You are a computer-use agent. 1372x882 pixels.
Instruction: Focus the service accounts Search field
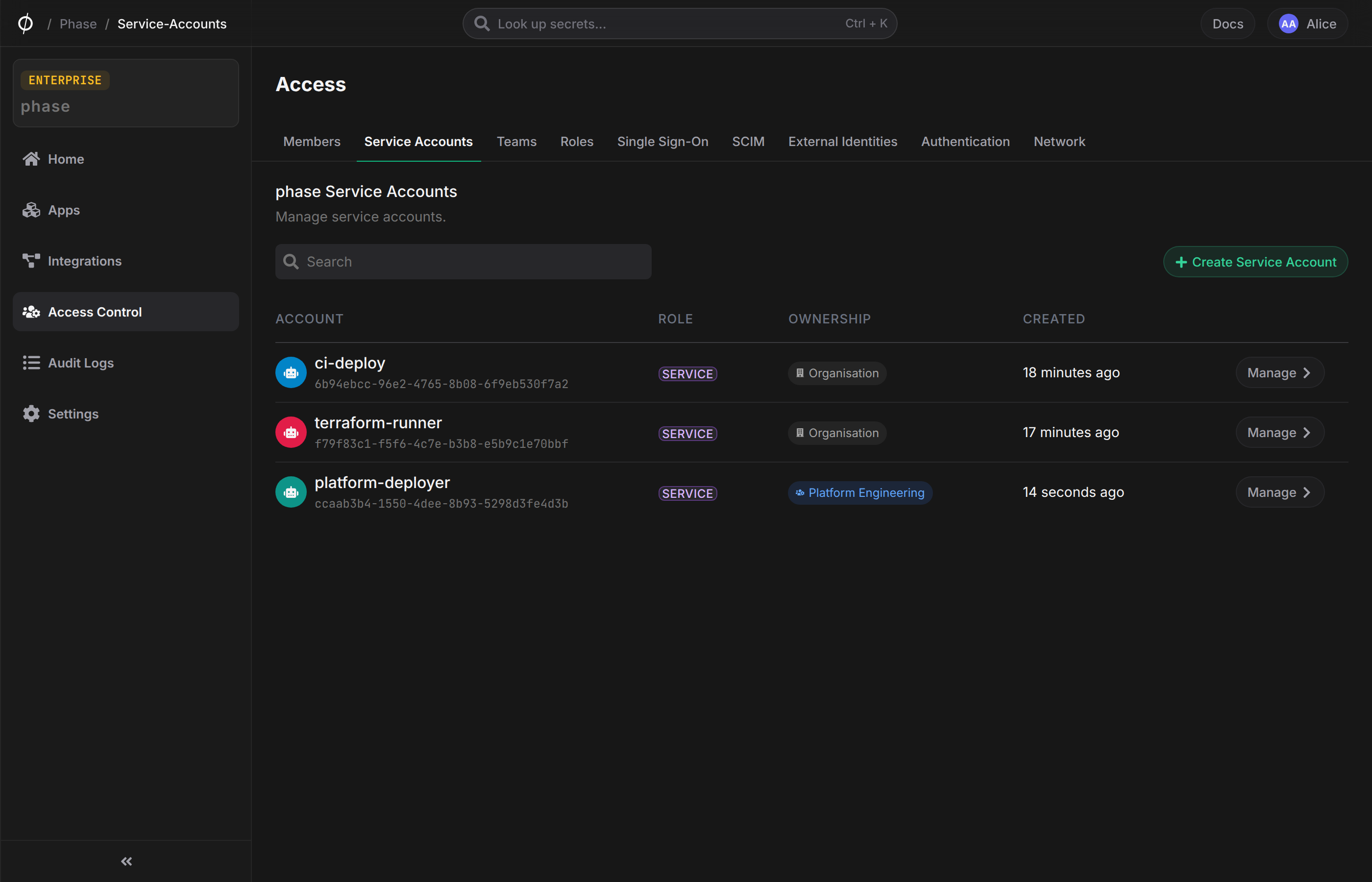tap(463, 262)
